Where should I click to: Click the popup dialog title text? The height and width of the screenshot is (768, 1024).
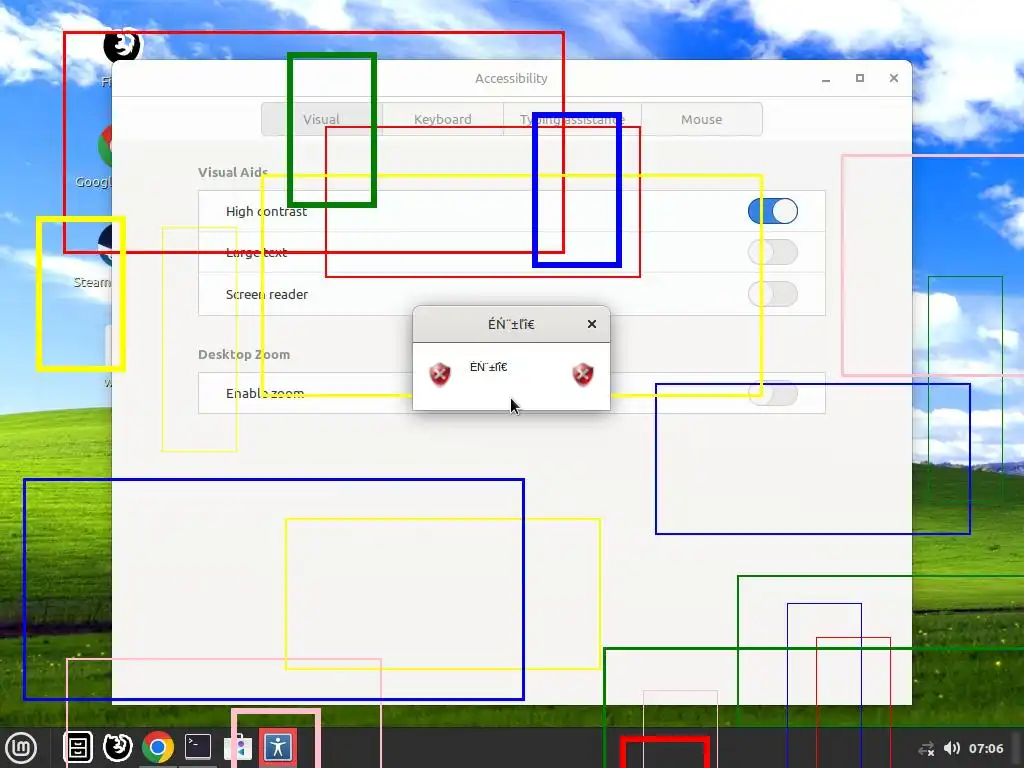pyautogui.click(x=511, y=325)
